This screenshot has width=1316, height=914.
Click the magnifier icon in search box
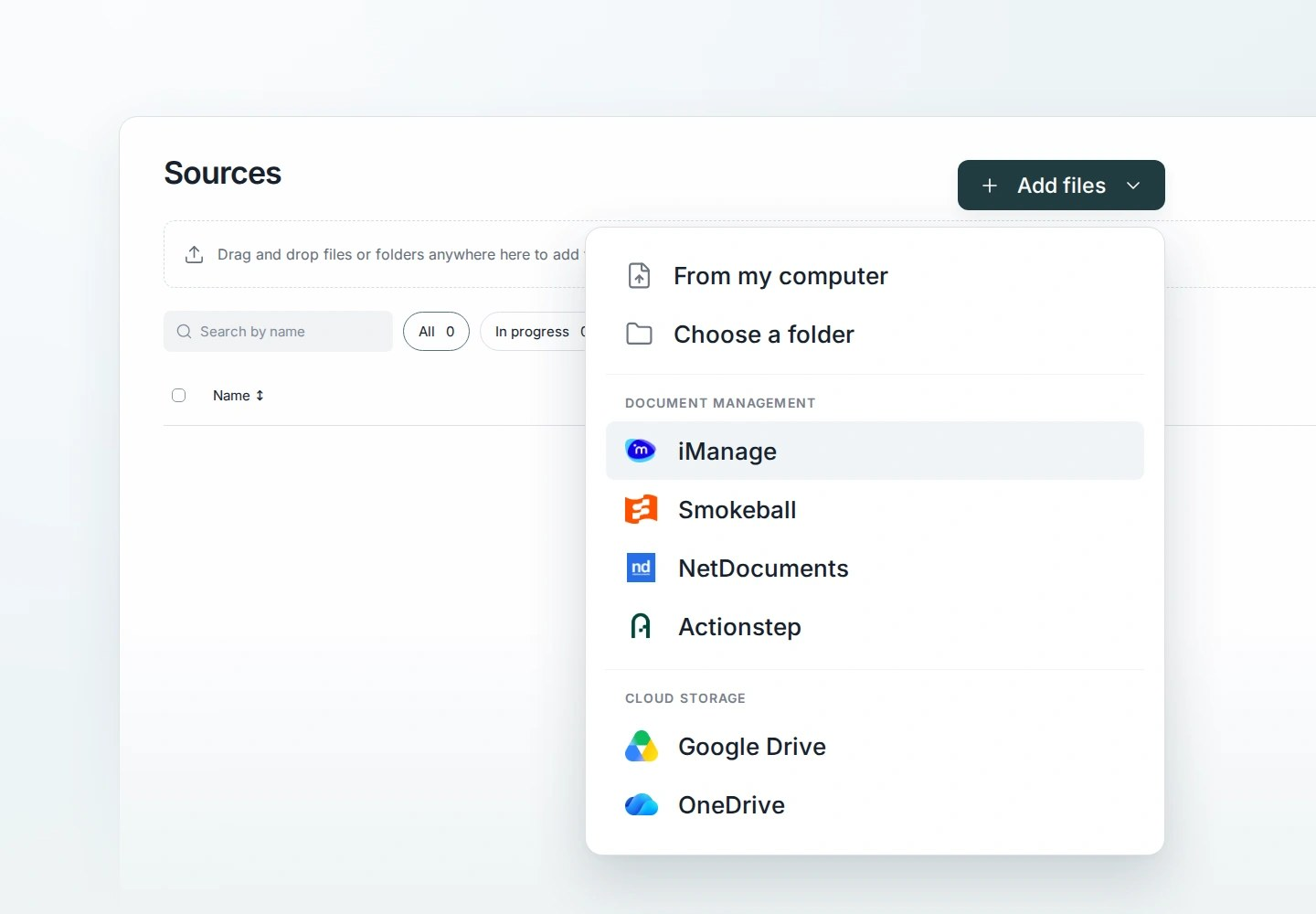click(x=184, y=331)
